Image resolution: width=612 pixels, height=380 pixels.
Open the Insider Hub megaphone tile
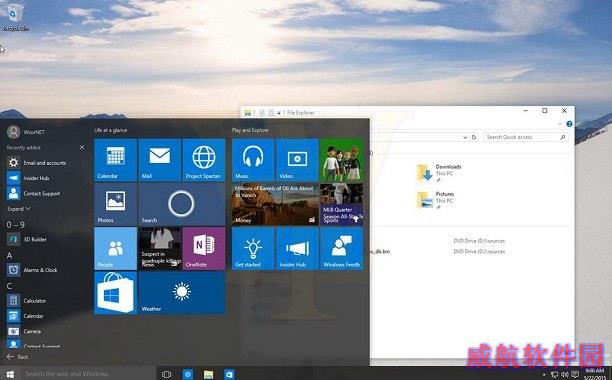[x=297, y=249]
